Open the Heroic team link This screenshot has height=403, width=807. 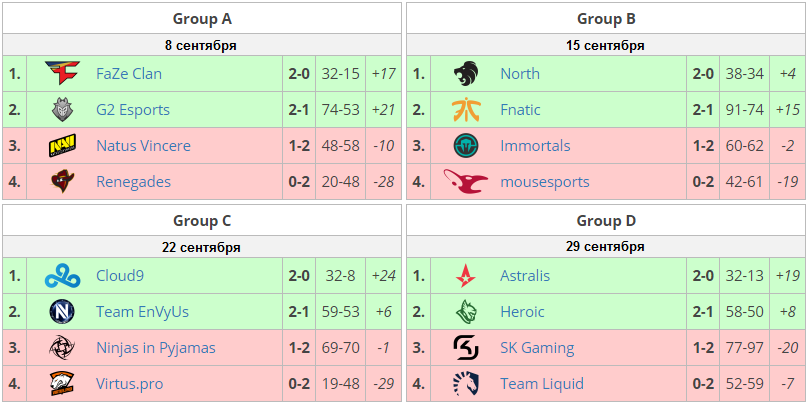click(x=522, y=312)
